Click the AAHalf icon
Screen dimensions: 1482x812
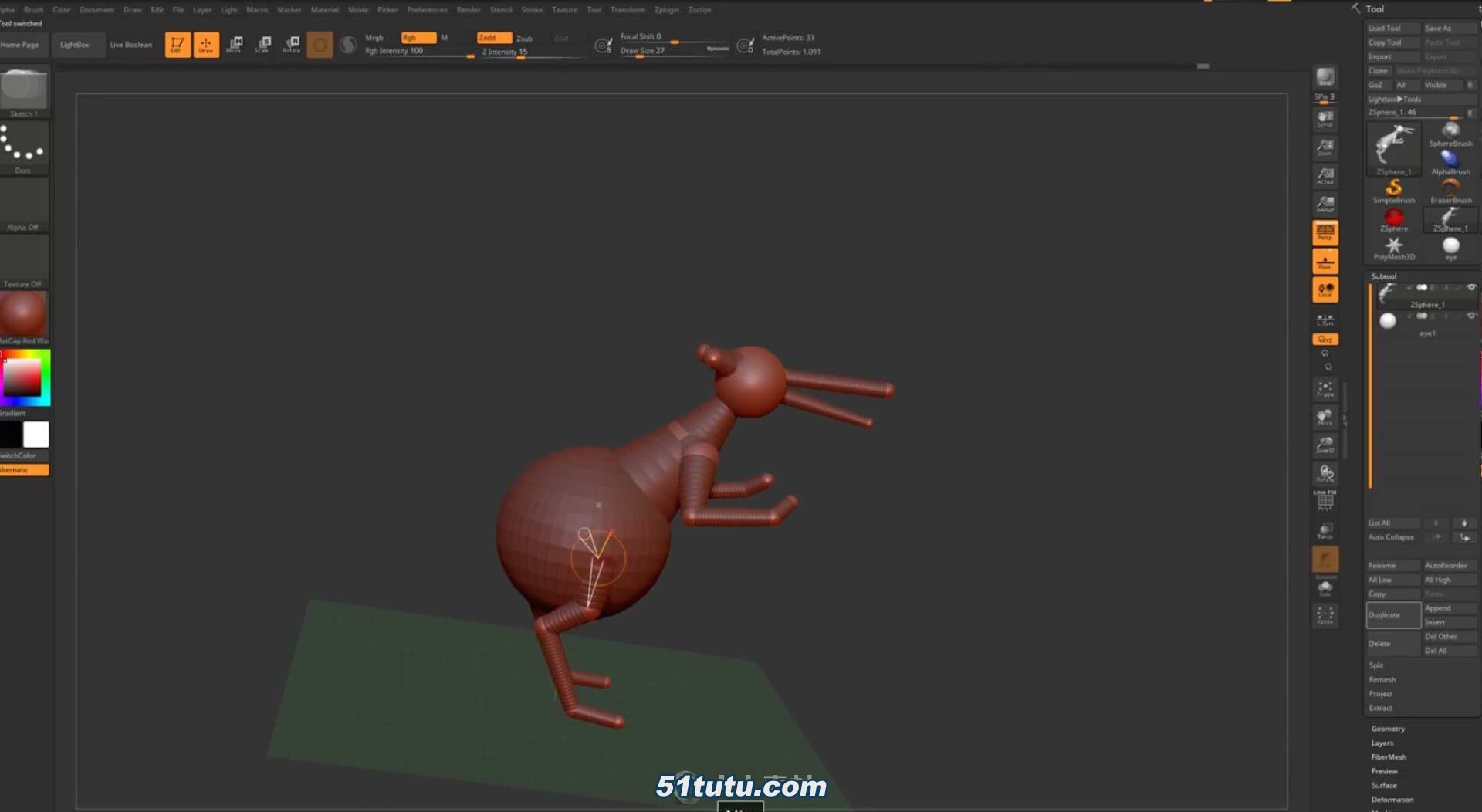tap(1325, 205)
